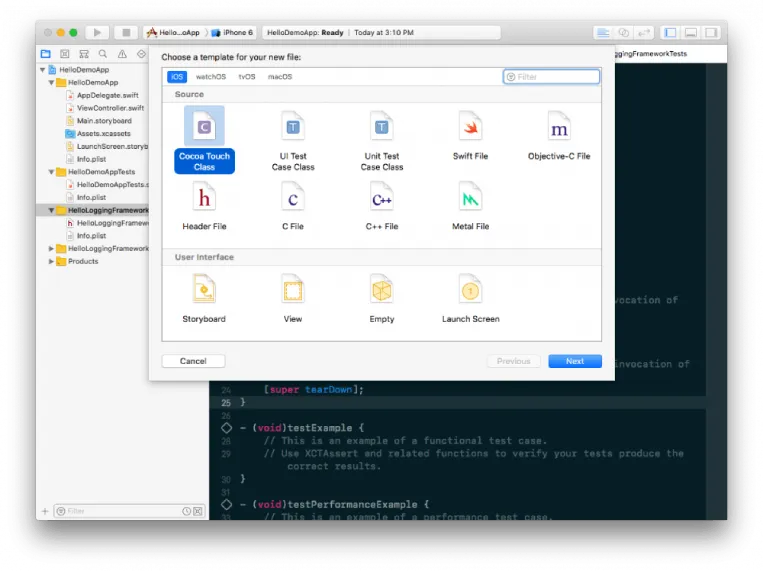Screen dimensions: 763x571
Task: Expand the second HelloLoggingFramework tests group
Action: (x=51, y=249)
